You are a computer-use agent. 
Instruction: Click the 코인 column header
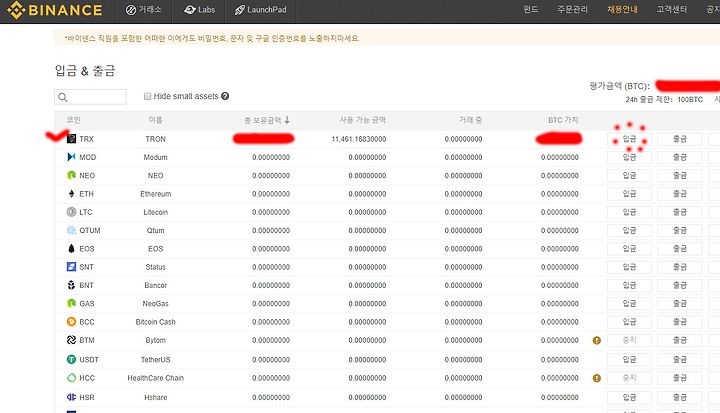(73, 120)
